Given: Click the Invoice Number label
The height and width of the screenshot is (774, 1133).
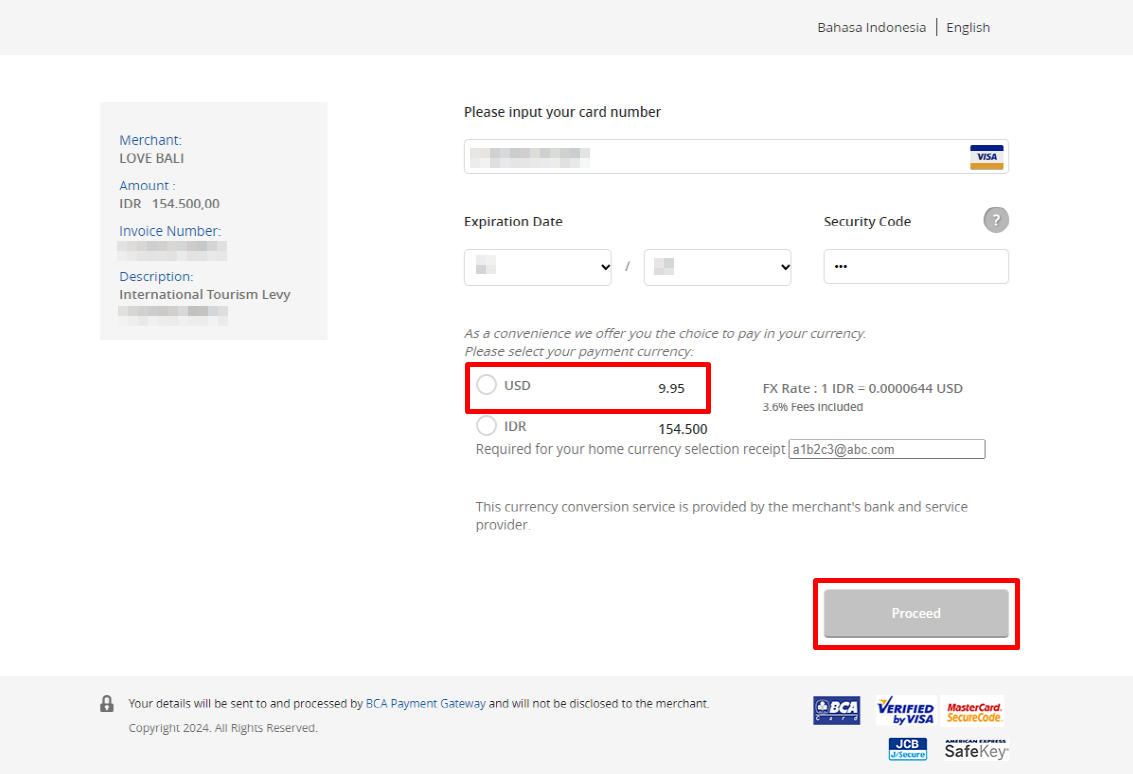Looking at the screenshot, I should [170, 231].
